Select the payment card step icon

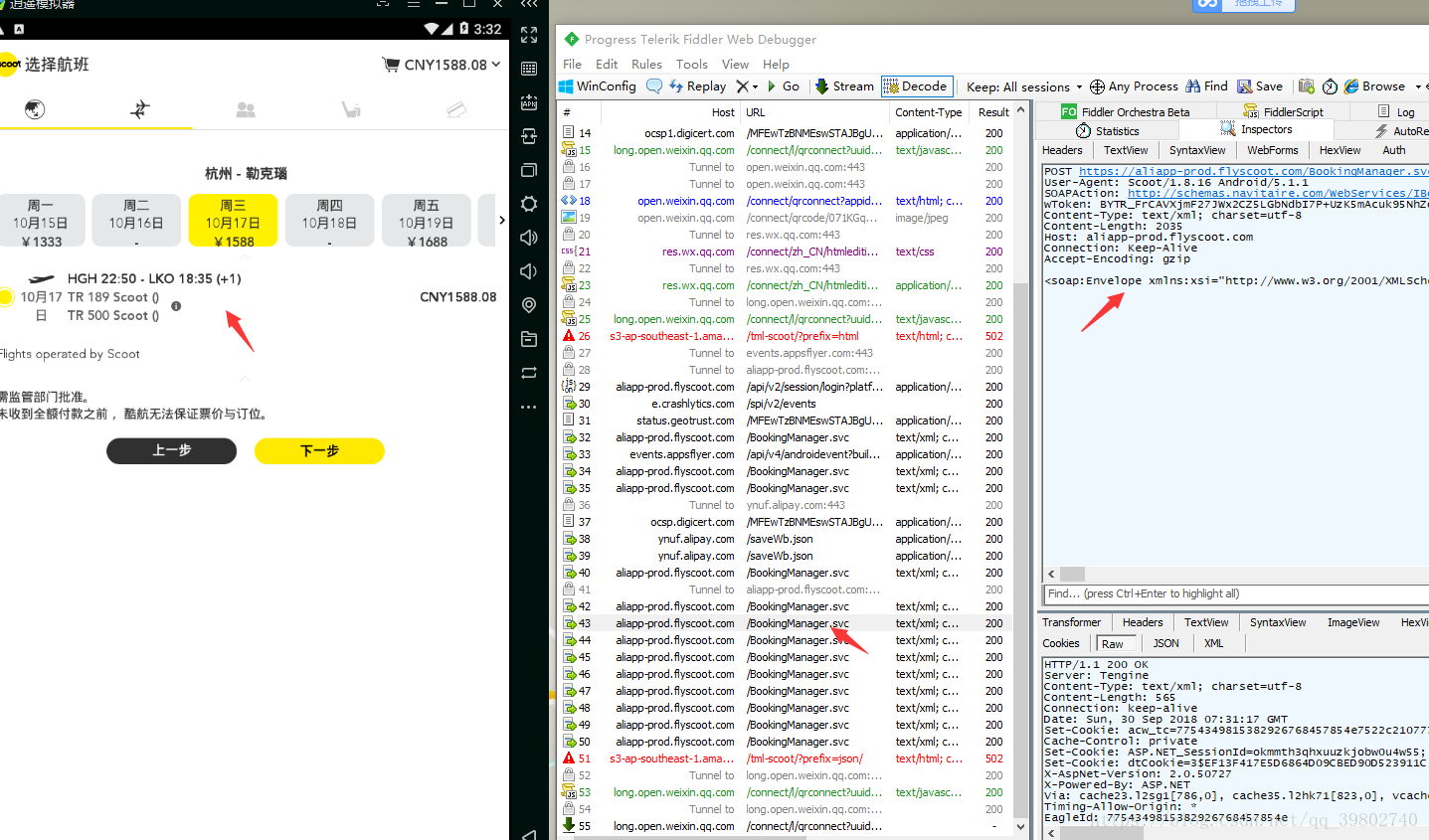[456, 109]
